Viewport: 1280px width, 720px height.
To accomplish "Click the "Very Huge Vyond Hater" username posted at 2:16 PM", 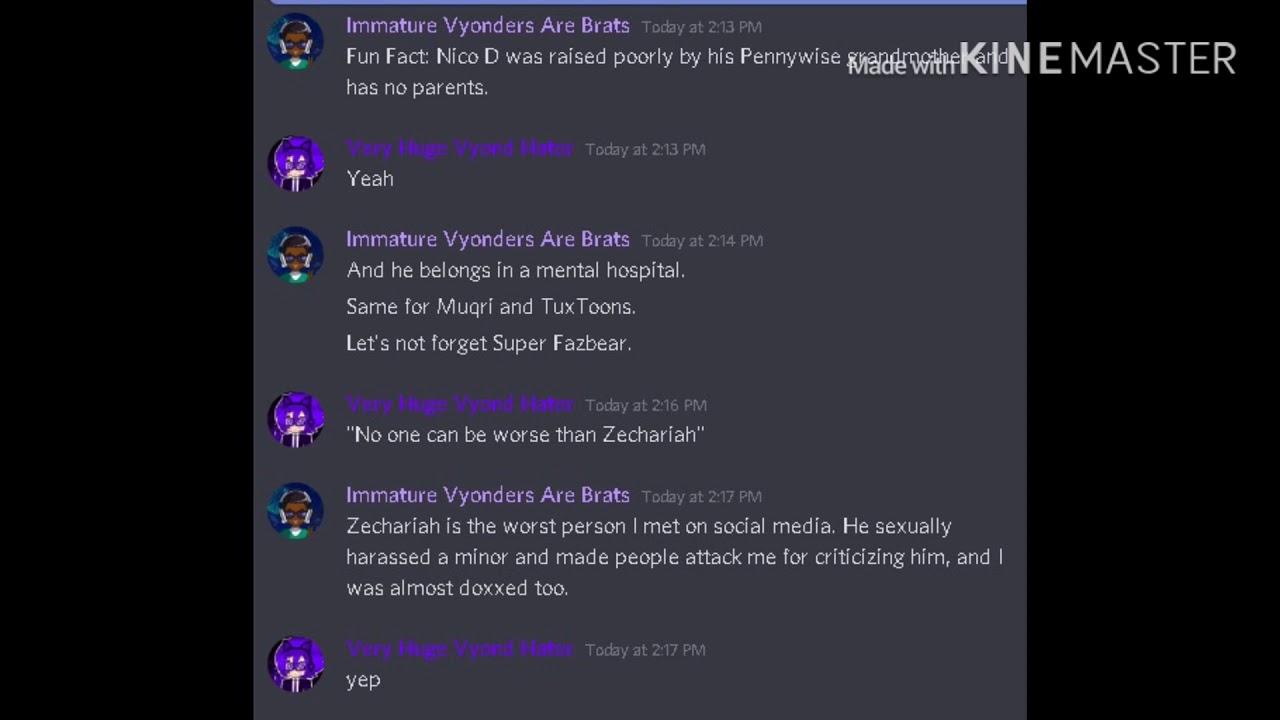I will click(459, 404).
